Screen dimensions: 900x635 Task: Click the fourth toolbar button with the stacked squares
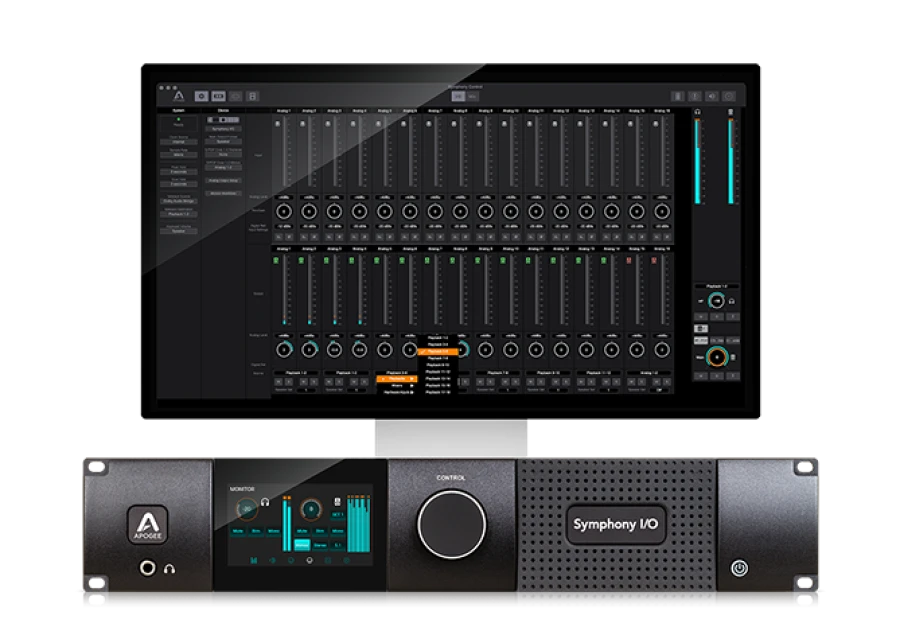pyautogui.click(x=253, y=96)
